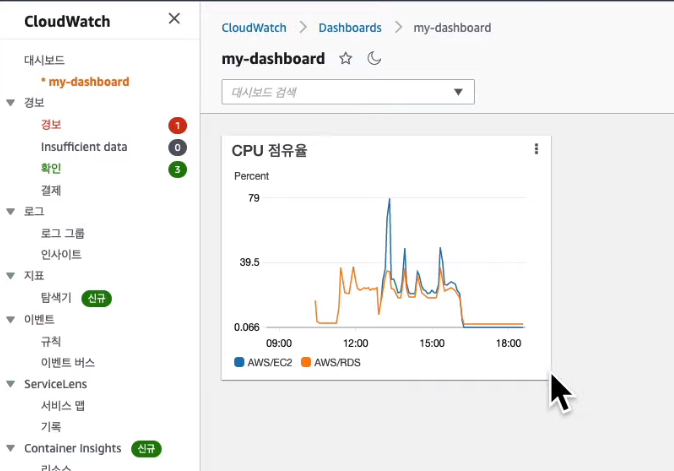Screen dimensions: 674x471
Task: Click the my-dashboard page heading
Action: 273,58
